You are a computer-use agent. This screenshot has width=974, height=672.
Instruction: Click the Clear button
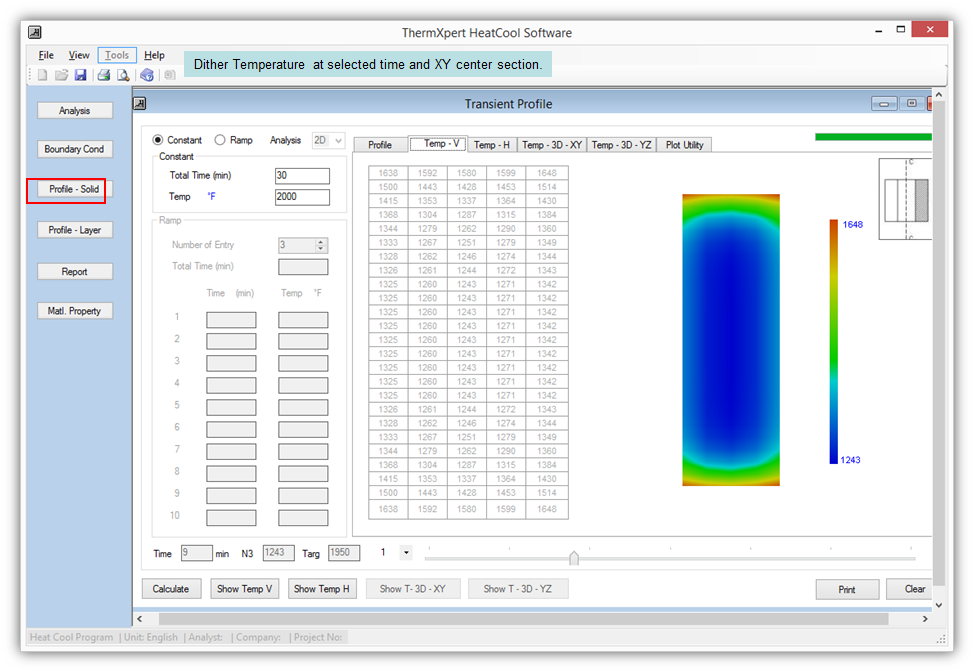click(911, 589)
